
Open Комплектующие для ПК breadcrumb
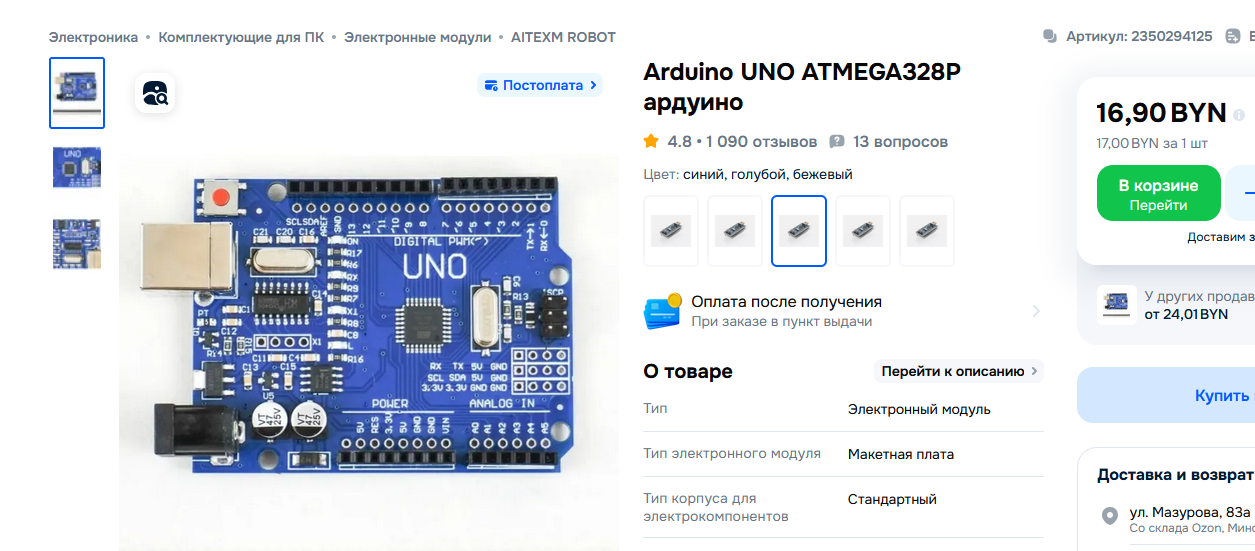point(241,37)
